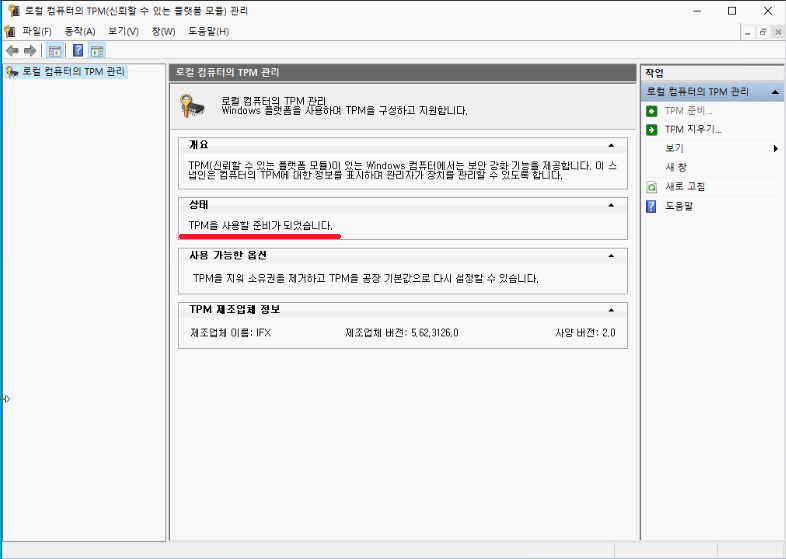Click 새로 고침 in the action pane
The width and height of the screenshot is (786, 559).
685,187
